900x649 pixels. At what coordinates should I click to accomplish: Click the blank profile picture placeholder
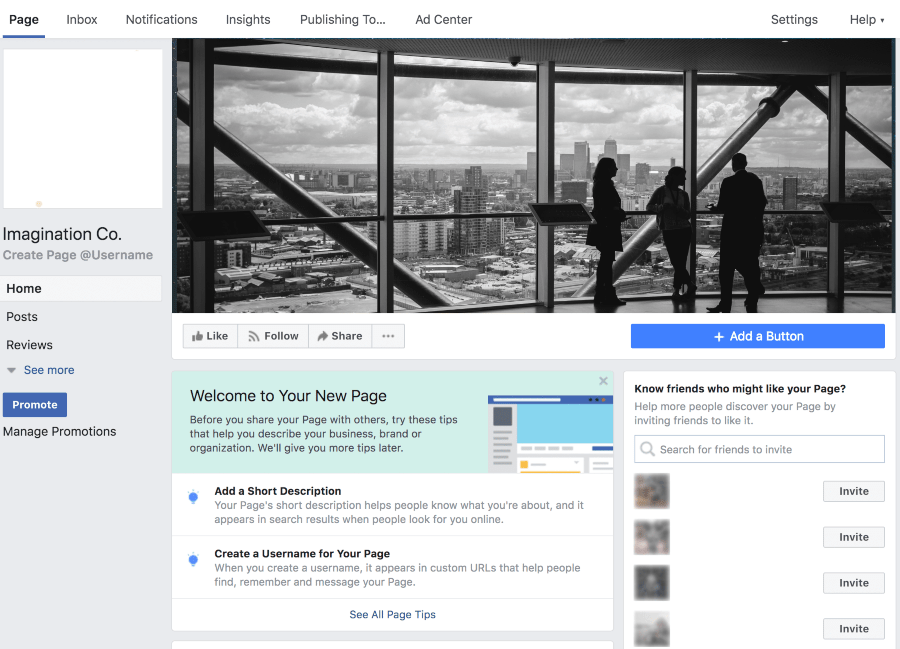(83, 129)
